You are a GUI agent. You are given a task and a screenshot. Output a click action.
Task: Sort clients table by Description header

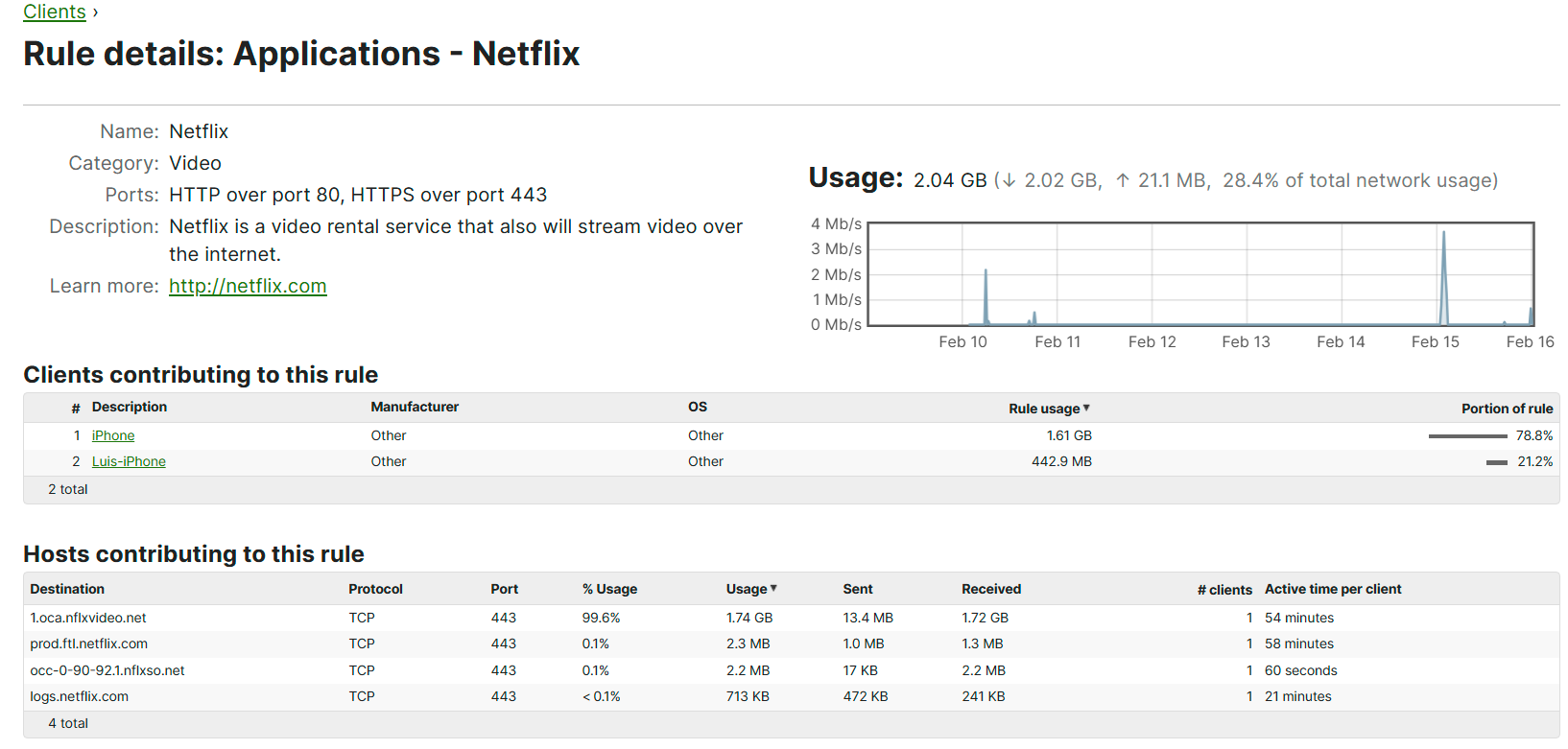point(130,407)
